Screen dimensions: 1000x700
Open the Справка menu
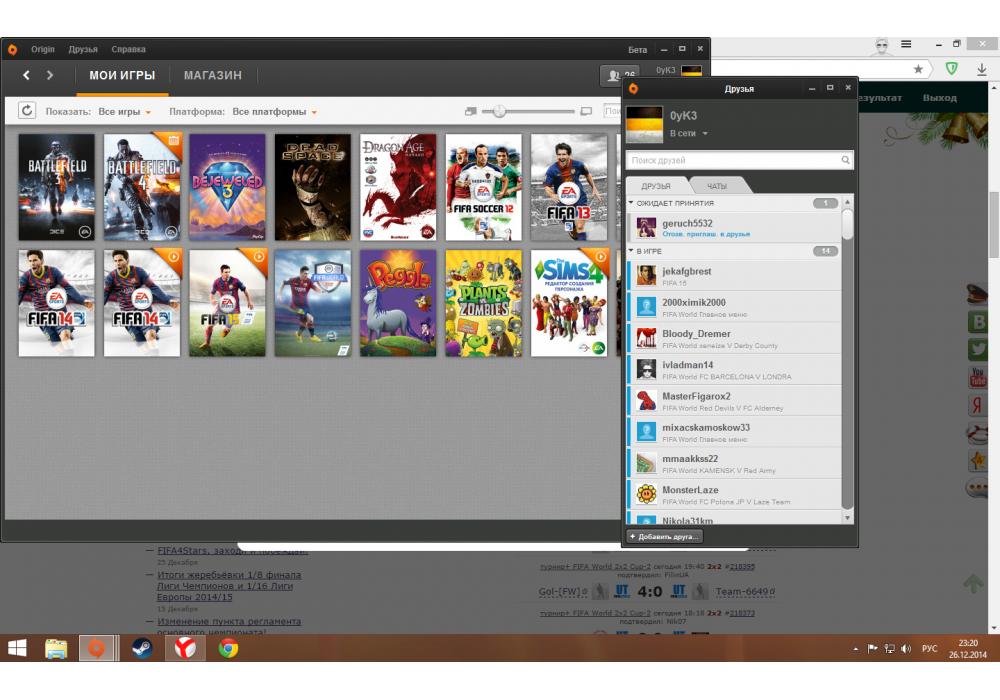click(128, 49)
